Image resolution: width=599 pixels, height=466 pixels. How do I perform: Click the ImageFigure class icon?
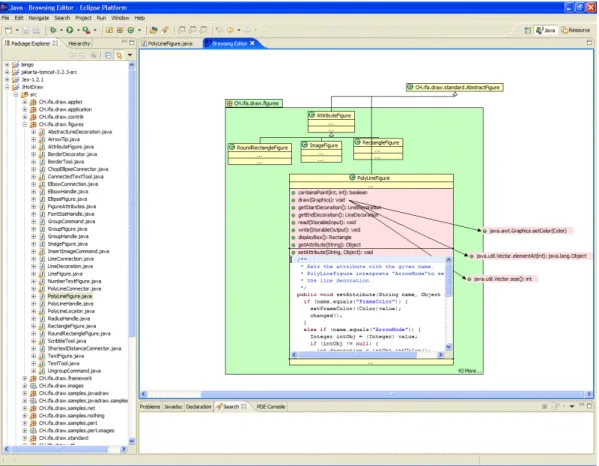pyautogui.click(x=304, y=145)
